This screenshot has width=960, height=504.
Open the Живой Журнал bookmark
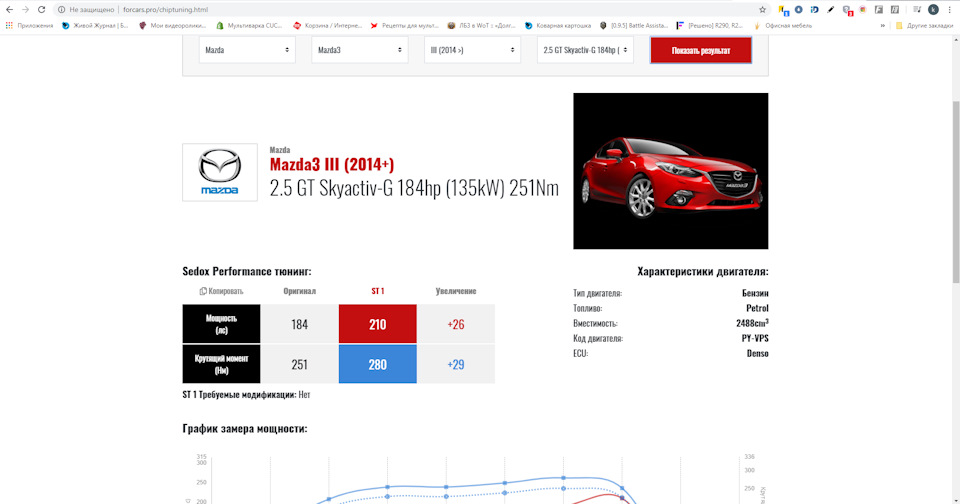point(95,26)
